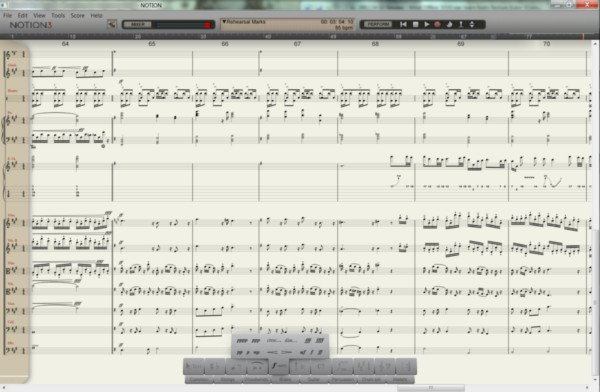Switch to the Strings palette tab

coord(228,379)
